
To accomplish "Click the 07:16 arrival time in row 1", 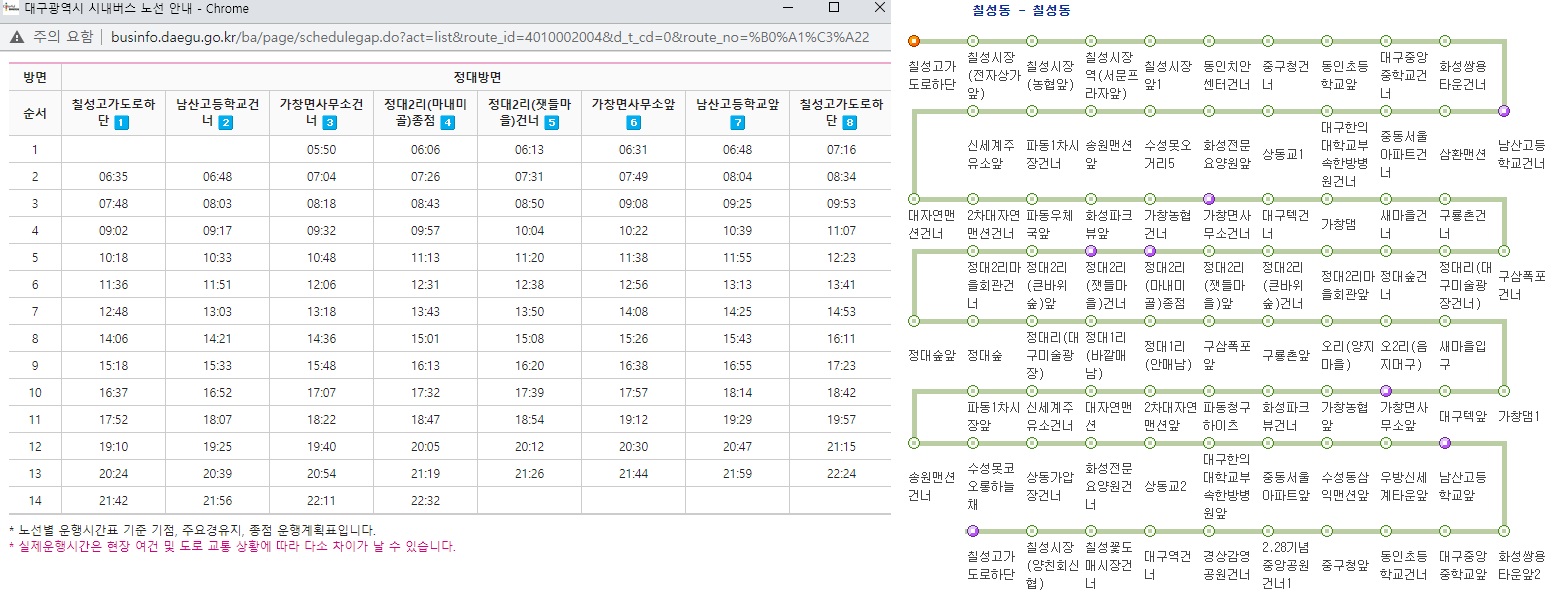I will pos(841,150).
